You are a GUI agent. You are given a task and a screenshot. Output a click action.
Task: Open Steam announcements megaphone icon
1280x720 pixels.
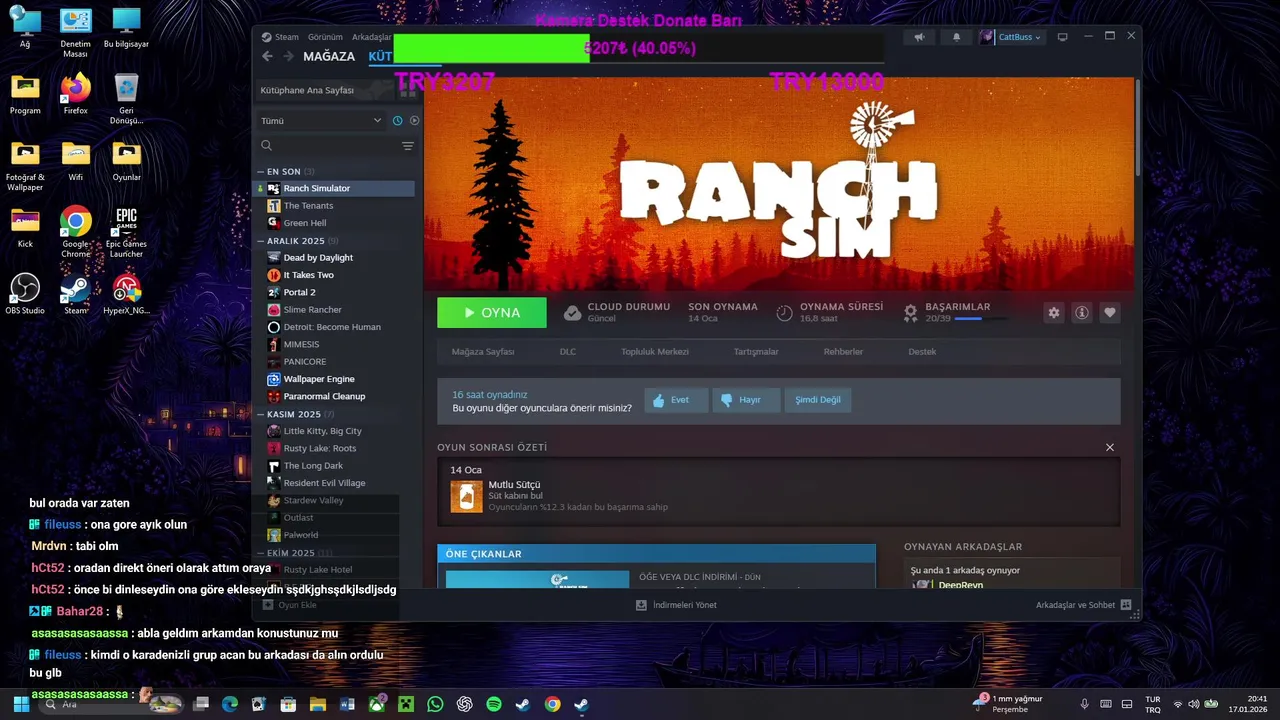pos(919,37)
